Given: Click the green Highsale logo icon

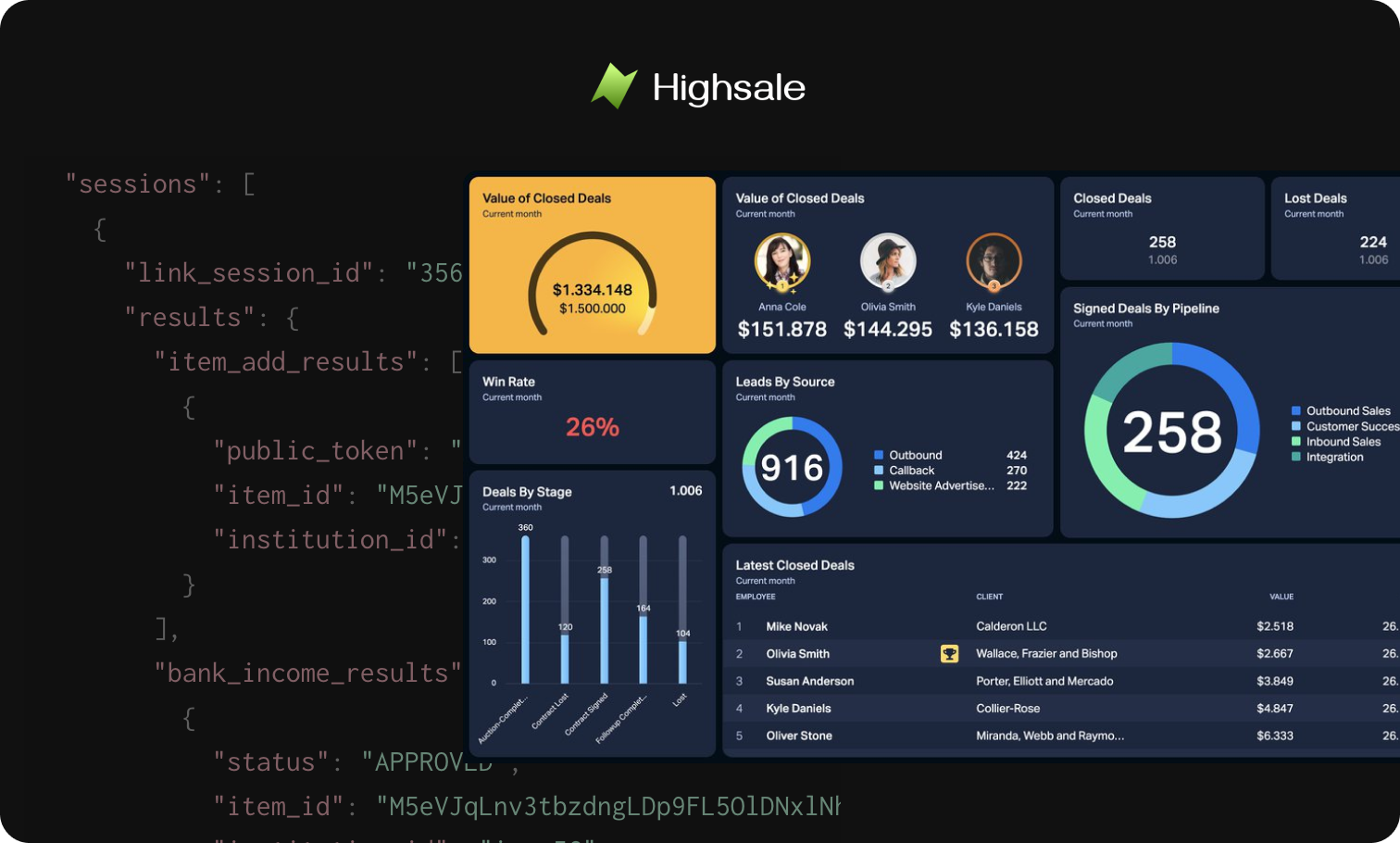Looking at the screenshot, I should 614,86.
